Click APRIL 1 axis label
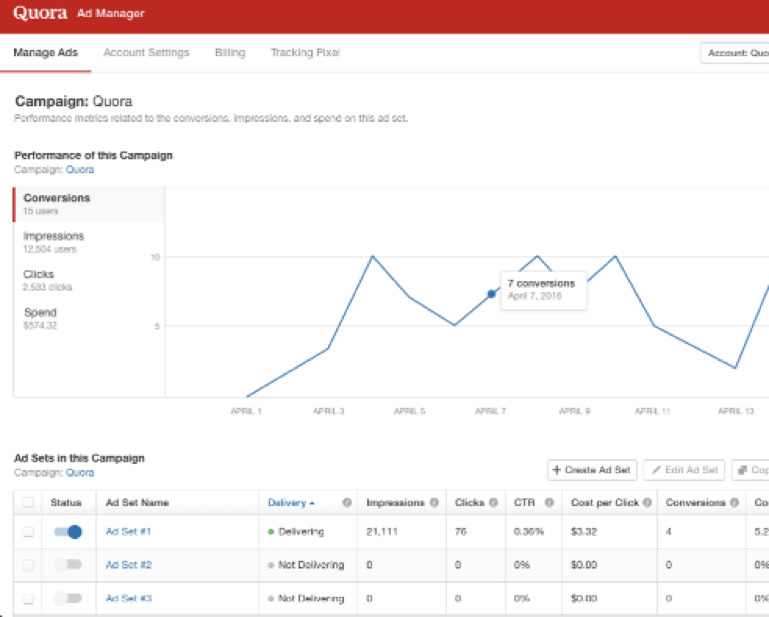The image size is (769, 617). 246,411
